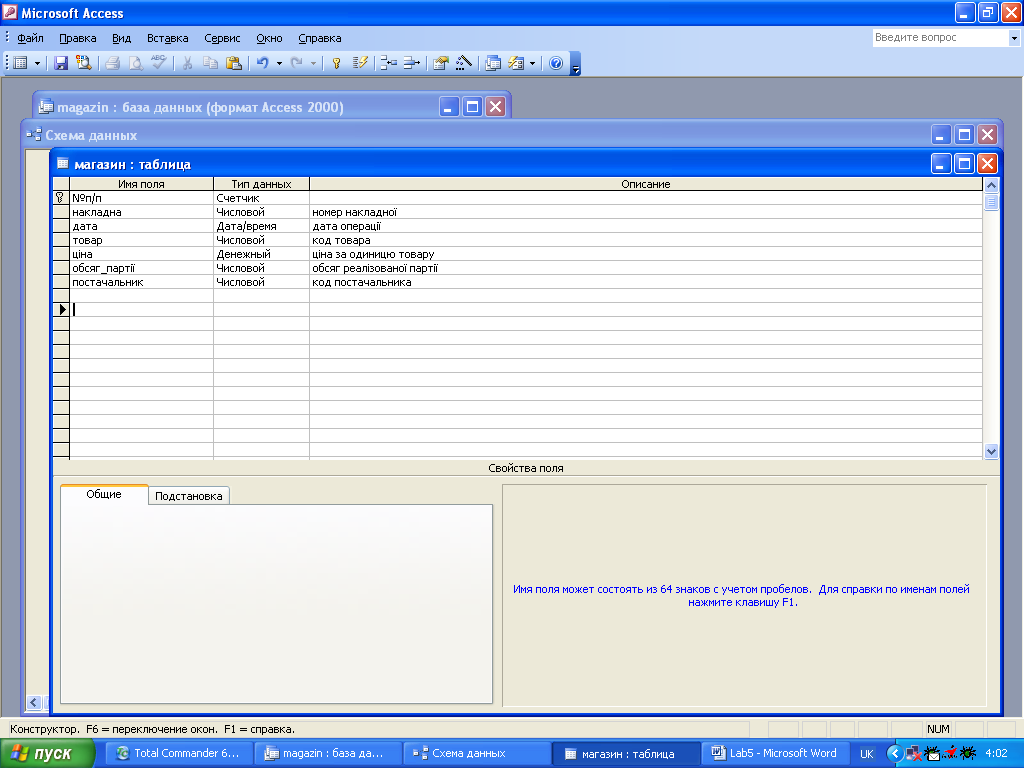The height and width of the screenshot is (768, 1024).
Task: Click the 'Описание' column header
Action: (646, 184)
